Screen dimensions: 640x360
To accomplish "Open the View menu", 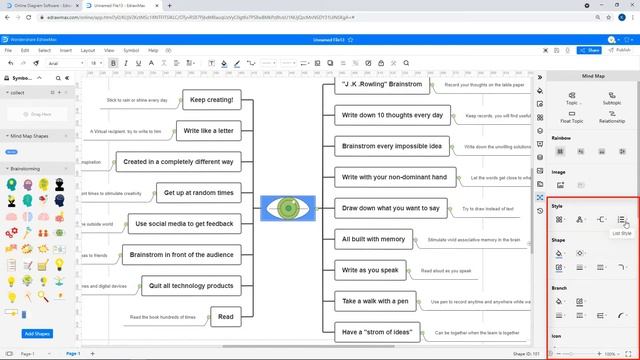I will [109, 50].
